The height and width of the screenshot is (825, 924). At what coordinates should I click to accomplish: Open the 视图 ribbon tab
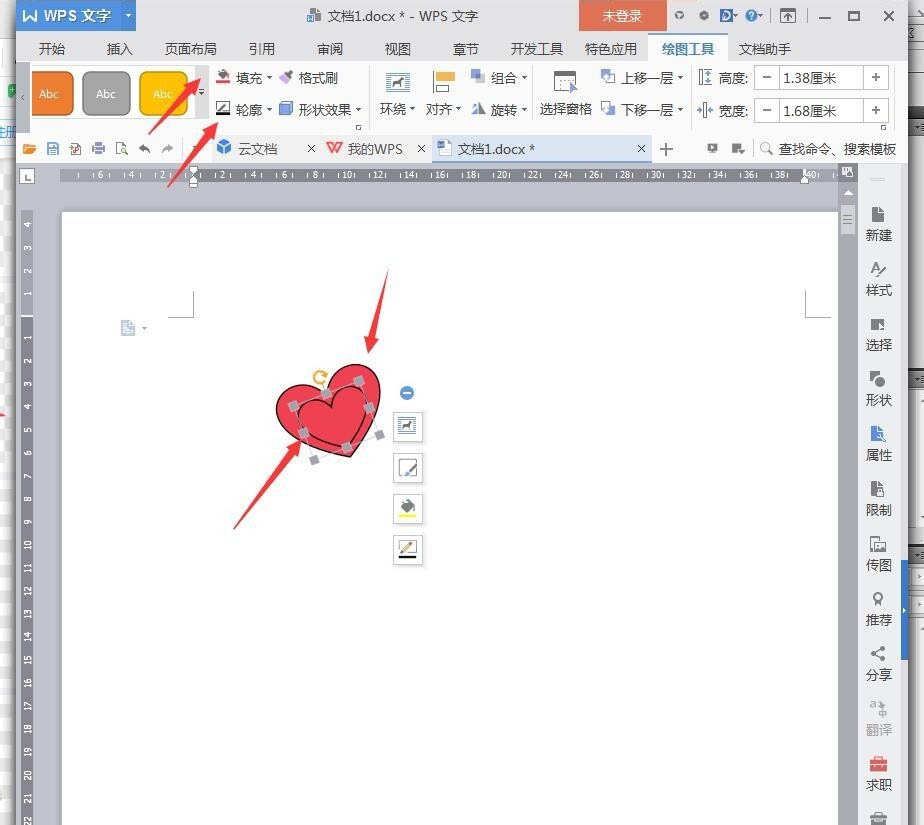398,49
